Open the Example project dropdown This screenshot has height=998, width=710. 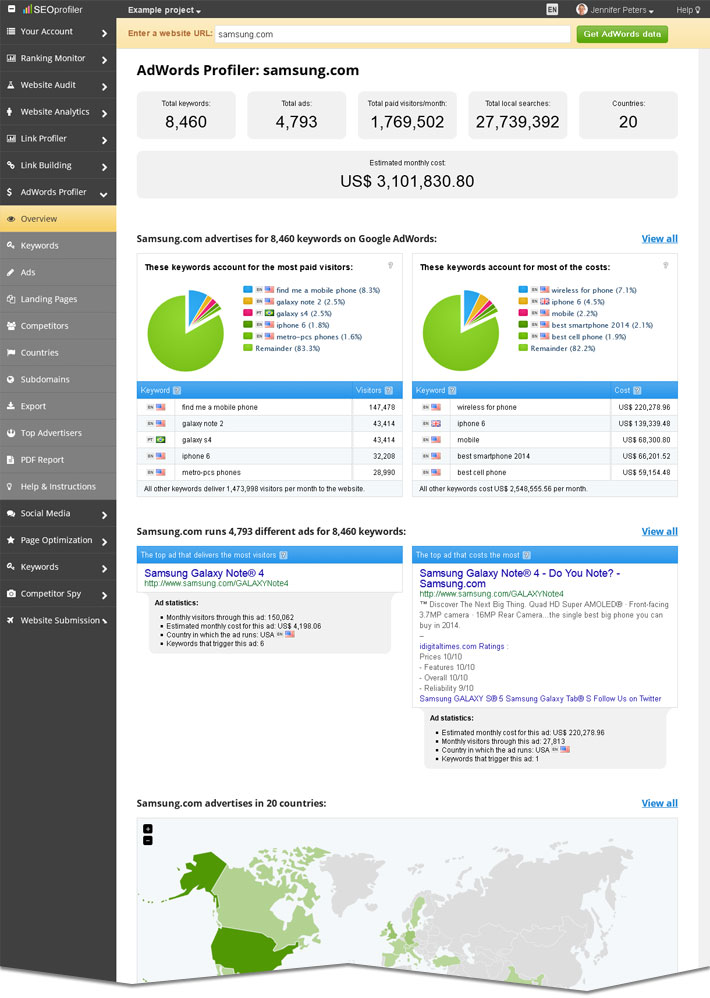click(164, 10)
